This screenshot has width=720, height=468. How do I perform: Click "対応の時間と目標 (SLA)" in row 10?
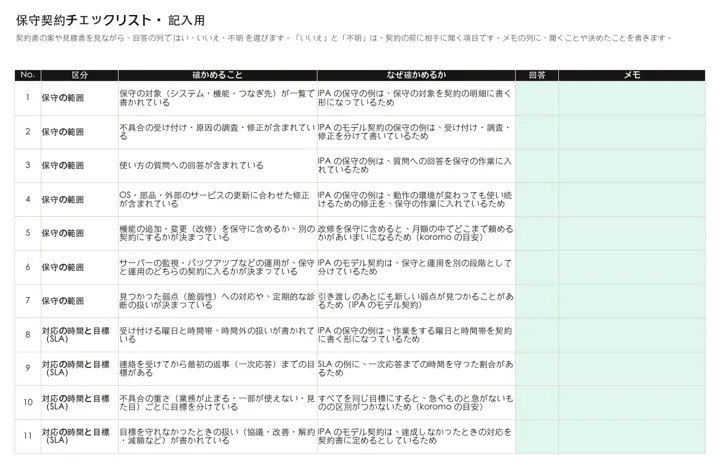click(76, 402)
